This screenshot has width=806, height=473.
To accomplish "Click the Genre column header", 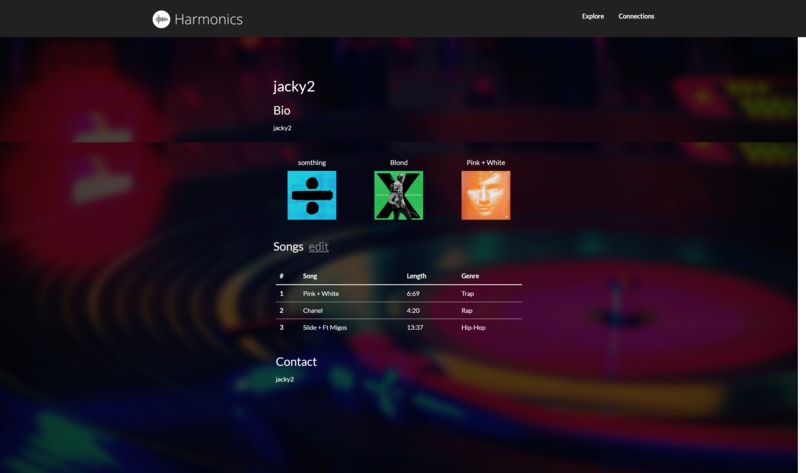I will point(470,276).
